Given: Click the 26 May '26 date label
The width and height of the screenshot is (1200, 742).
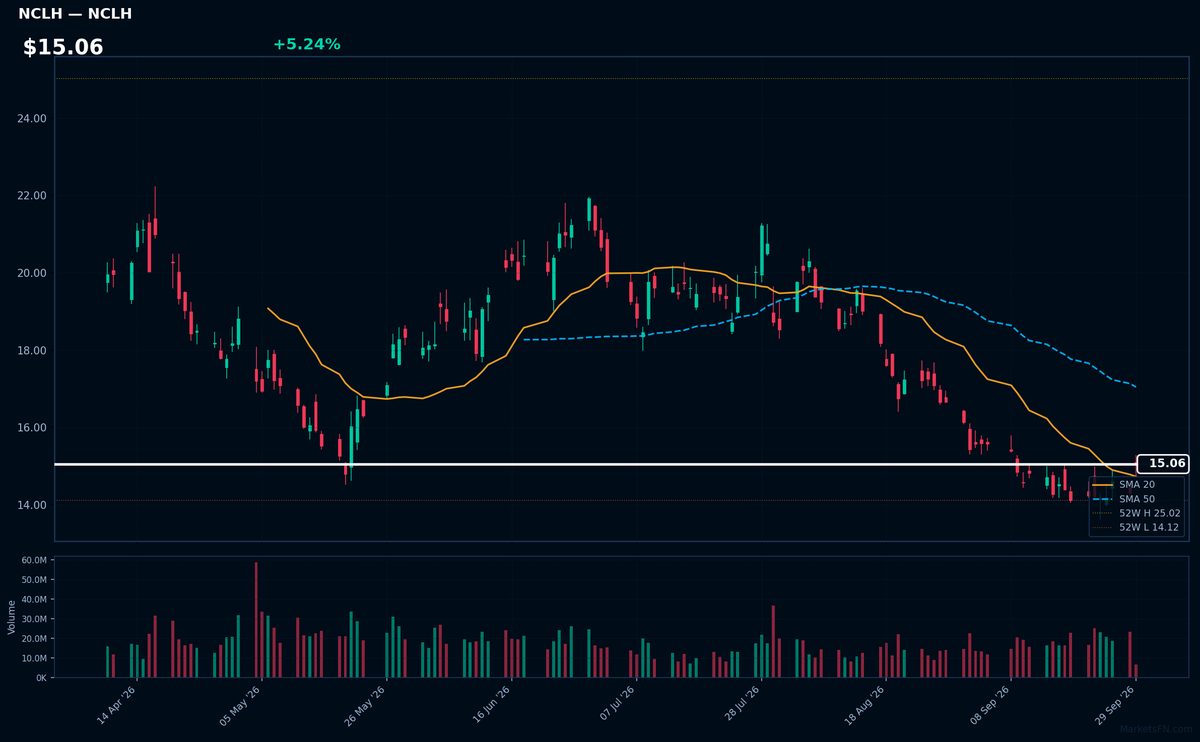Looking at the screenshot, I should (366, 704).
